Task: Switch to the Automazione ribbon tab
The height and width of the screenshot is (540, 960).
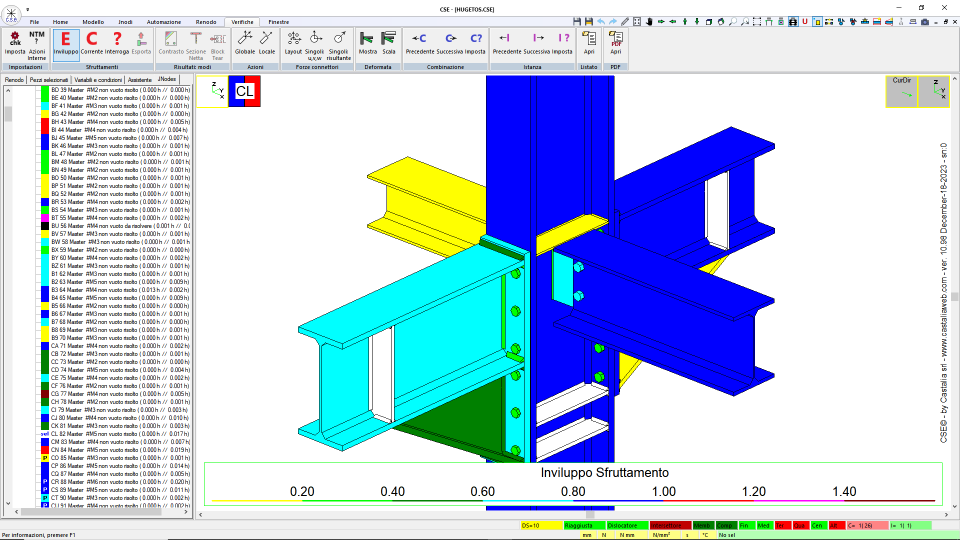Action: click(163, 22)
